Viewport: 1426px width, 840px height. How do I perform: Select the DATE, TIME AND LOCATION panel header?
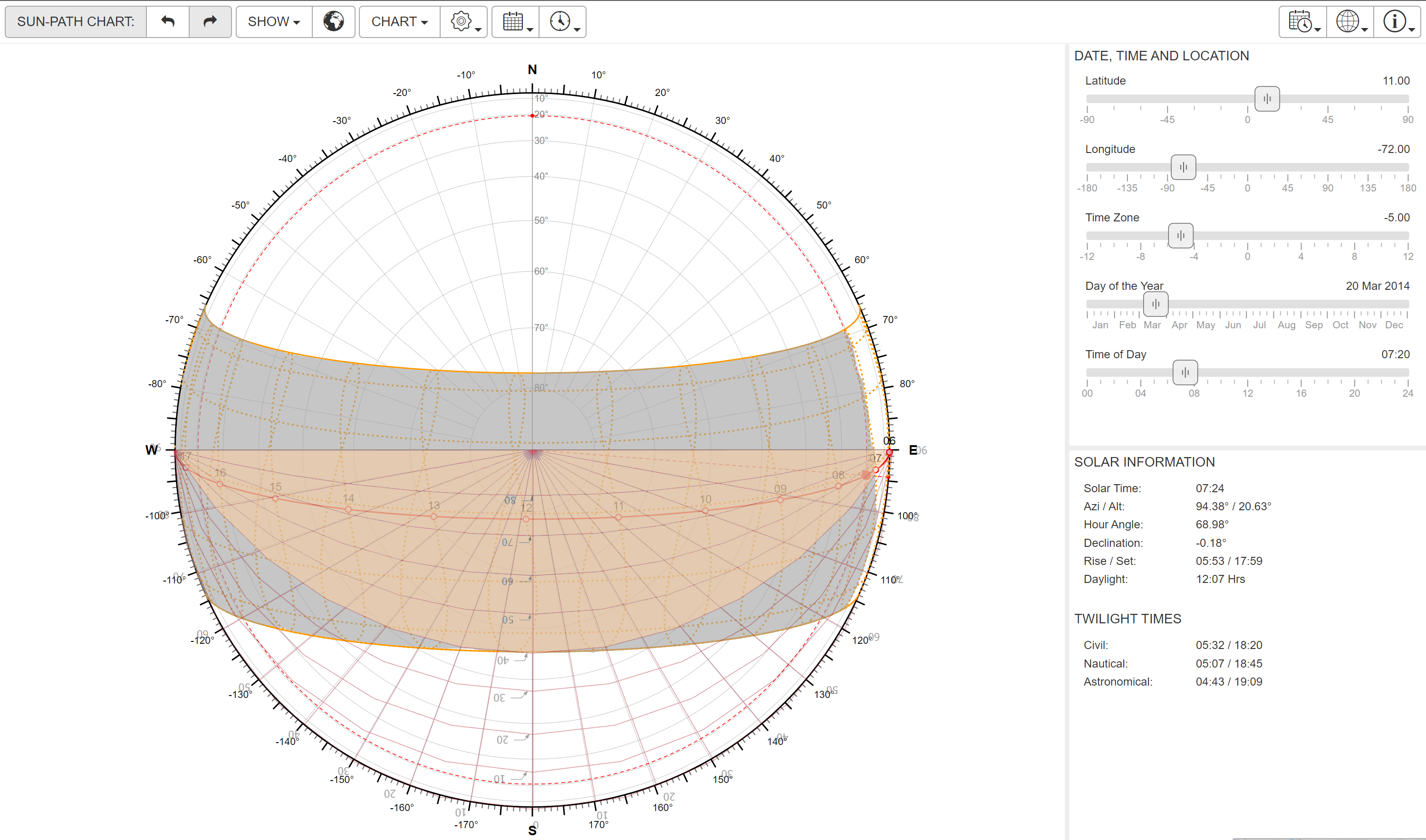tap(1162, 56)
